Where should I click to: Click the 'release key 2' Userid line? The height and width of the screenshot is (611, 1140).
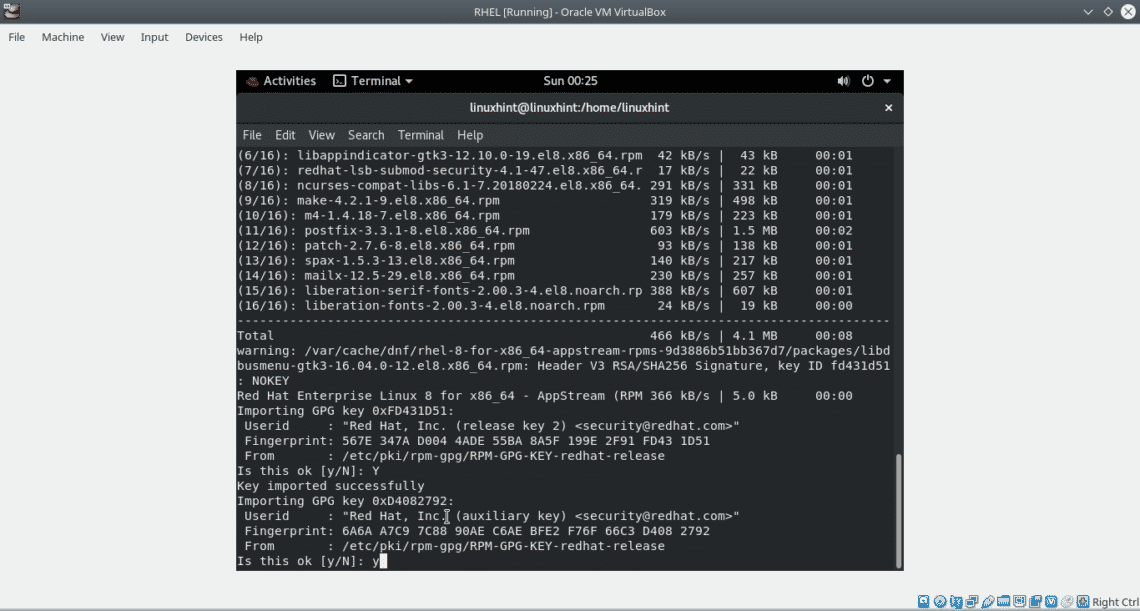492,426
